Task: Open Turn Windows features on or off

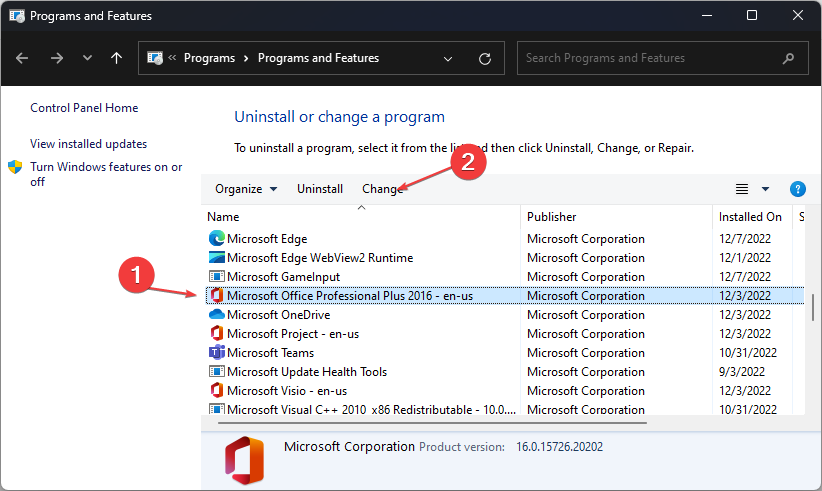Action: (106, 174)
